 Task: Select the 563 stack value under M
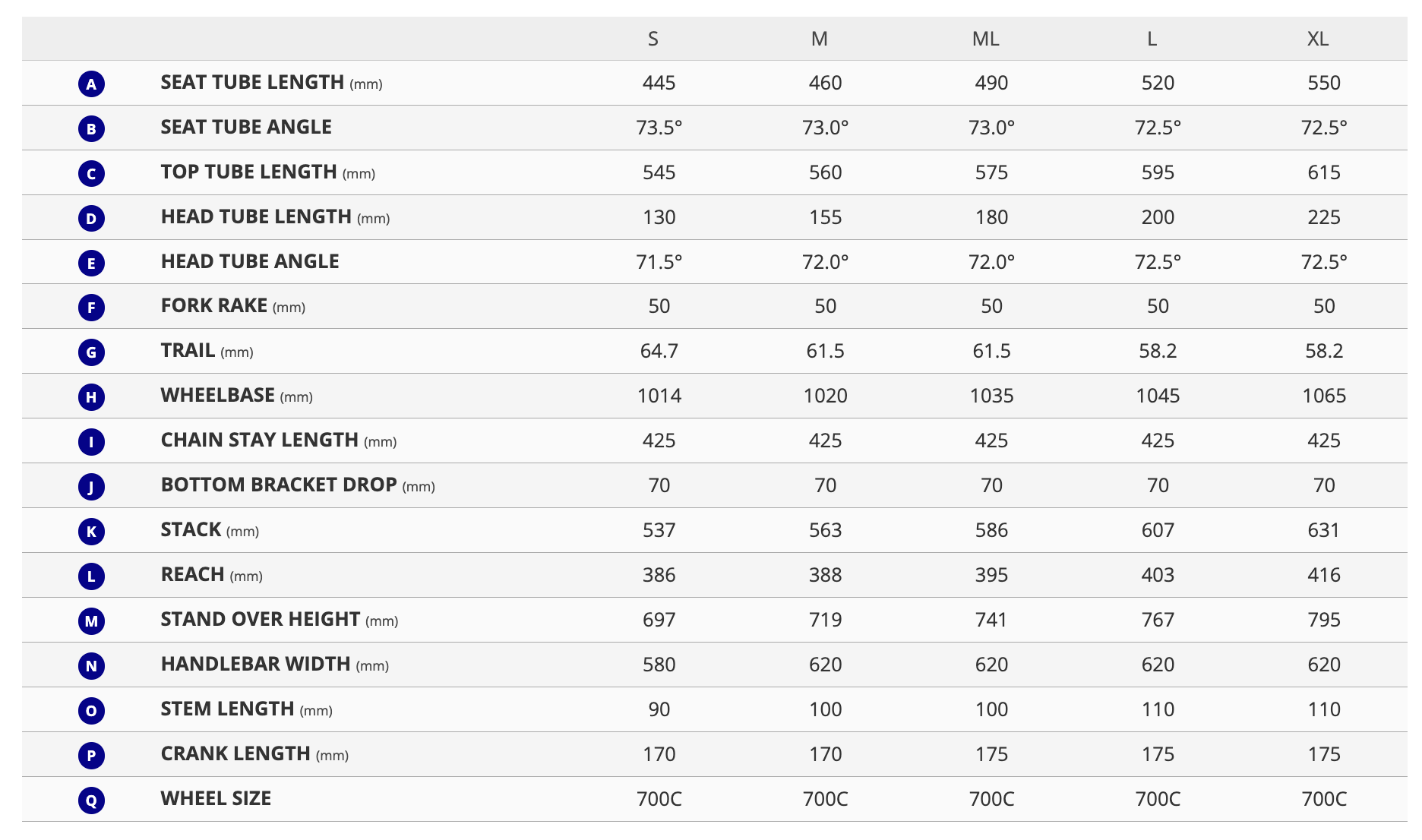[x=825, y=530]
